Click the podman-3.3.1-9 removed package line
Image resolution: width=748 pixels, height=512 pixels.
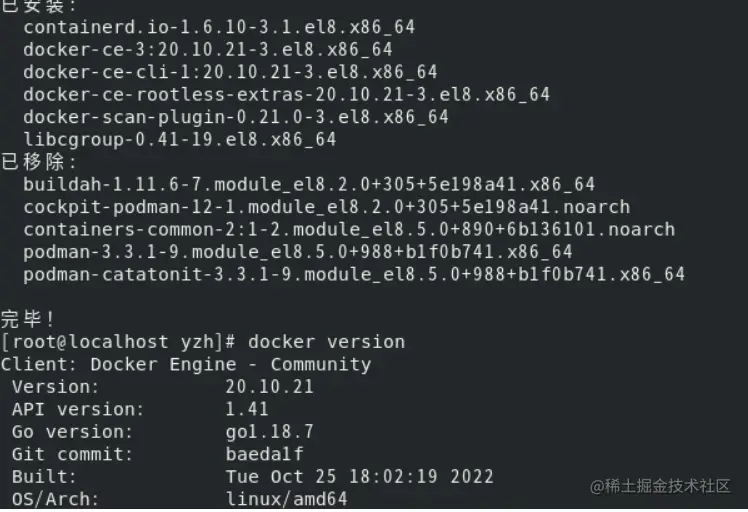297,252
